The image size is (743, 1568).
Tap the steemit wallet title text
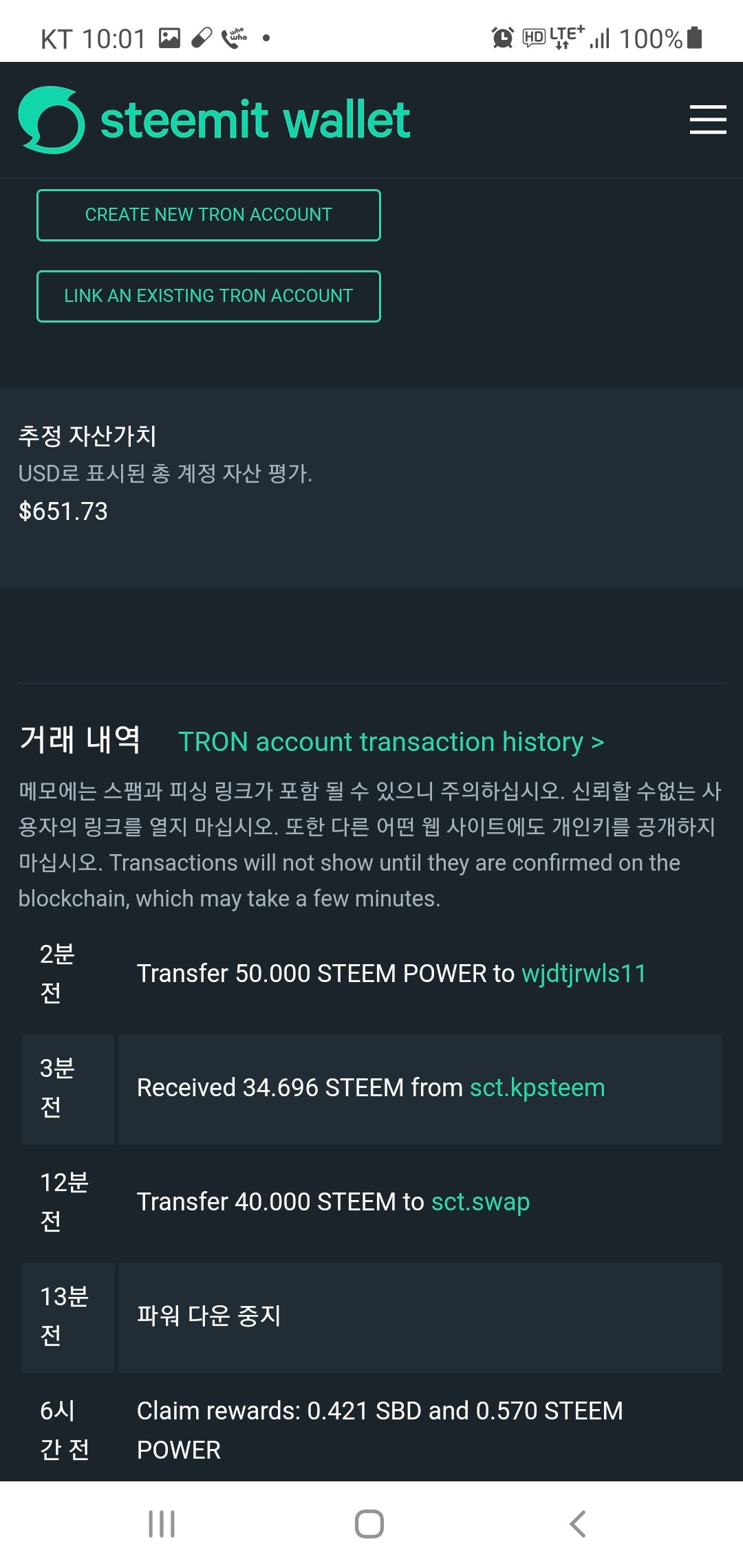pyautogui.click(x=255, y=120)
